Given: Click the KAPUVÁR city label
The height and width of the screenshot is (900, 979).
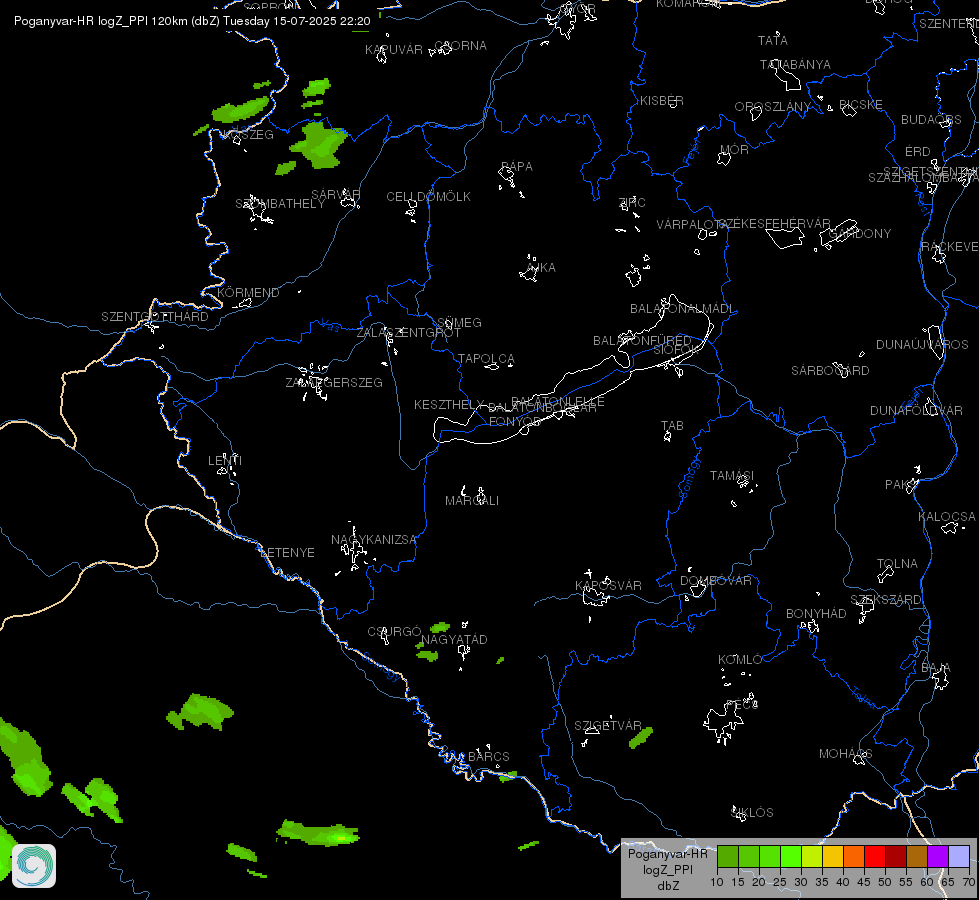Looking at the screenshot, I should (x=394, y=50).
